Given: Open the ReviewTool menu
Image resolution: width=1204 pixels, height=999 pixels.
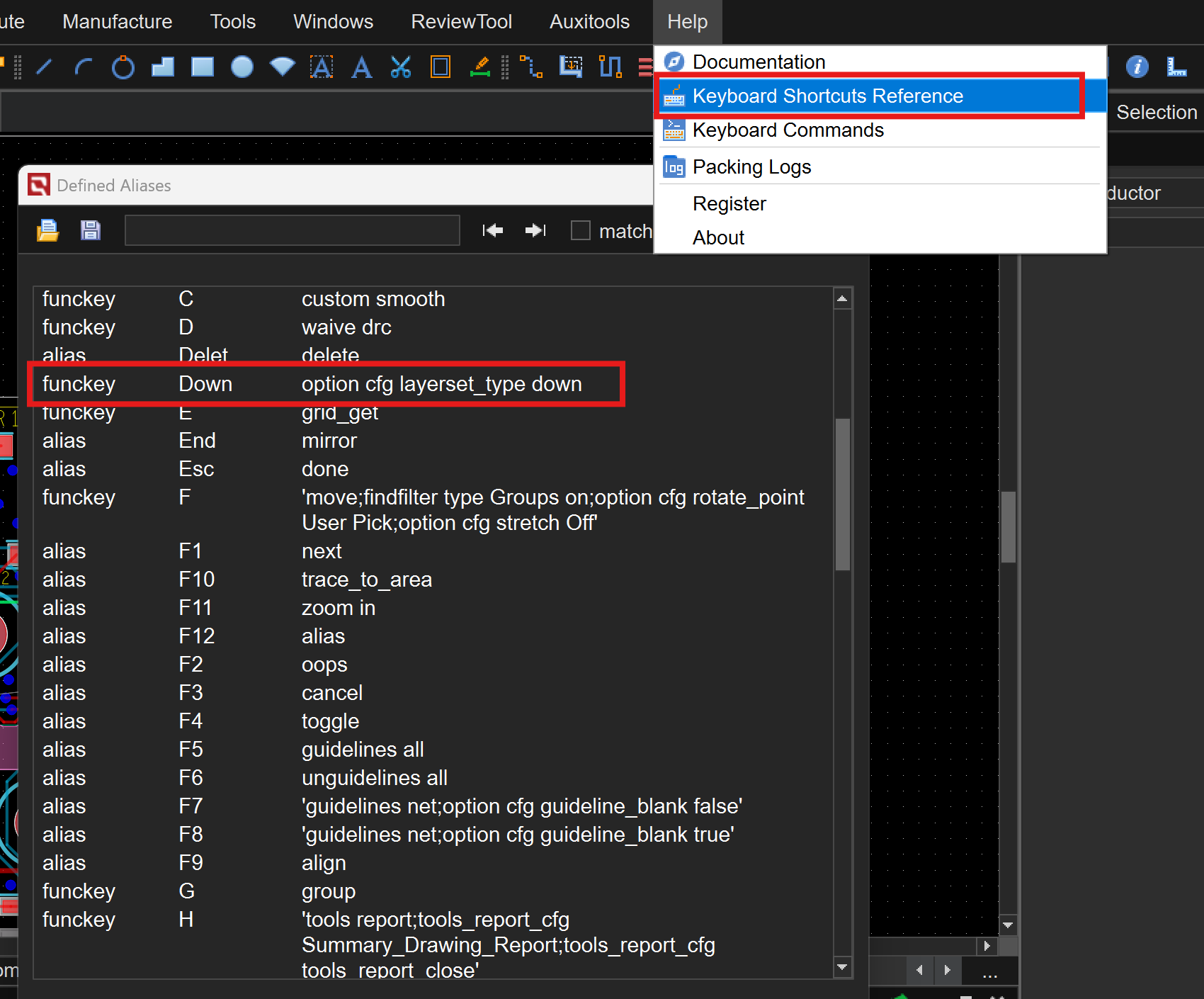Looking at the screenshot, I should pos(461,22).
